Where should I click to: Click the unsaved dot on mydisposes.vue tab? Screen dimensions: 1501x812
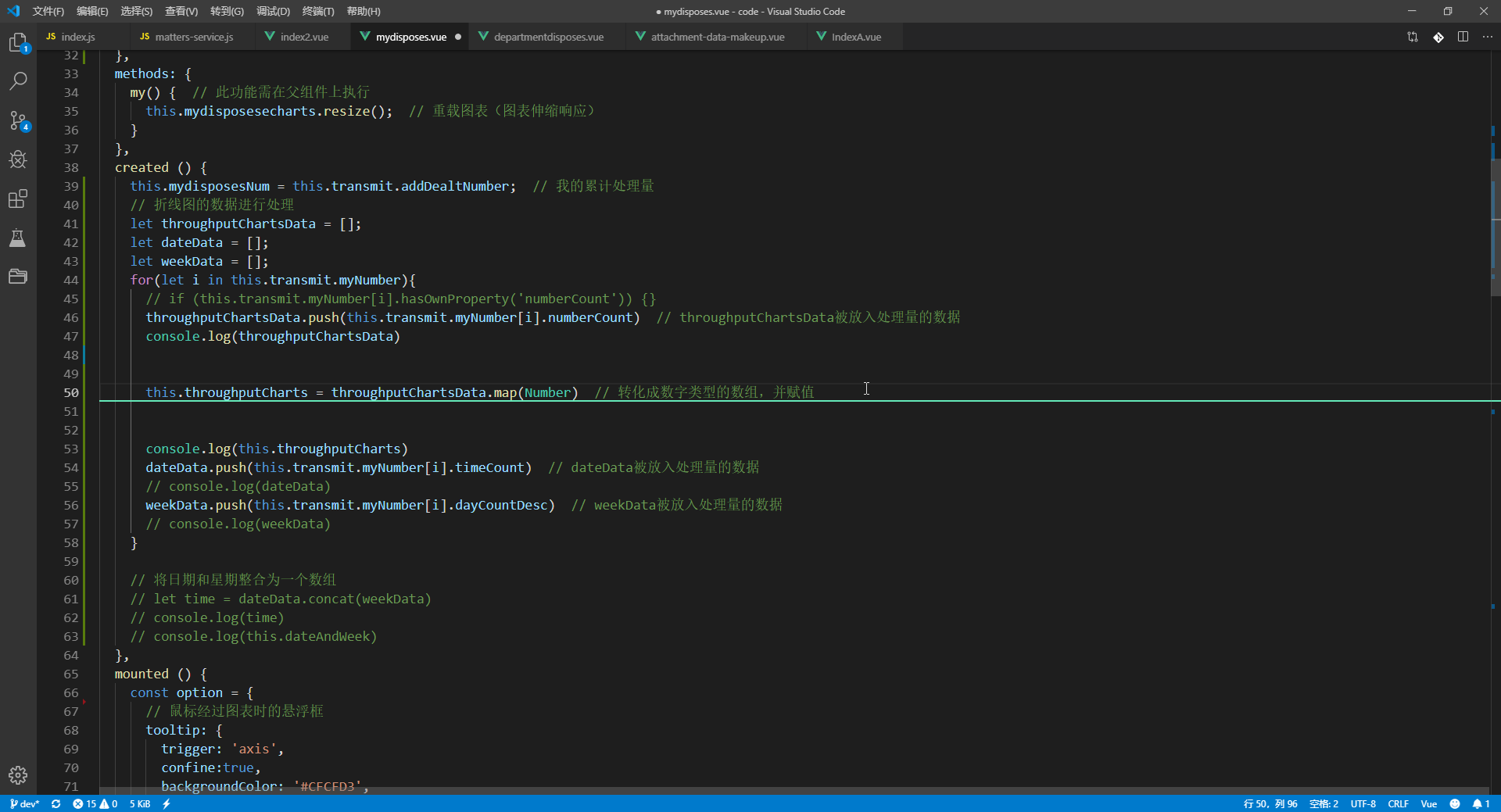point(458,37)
